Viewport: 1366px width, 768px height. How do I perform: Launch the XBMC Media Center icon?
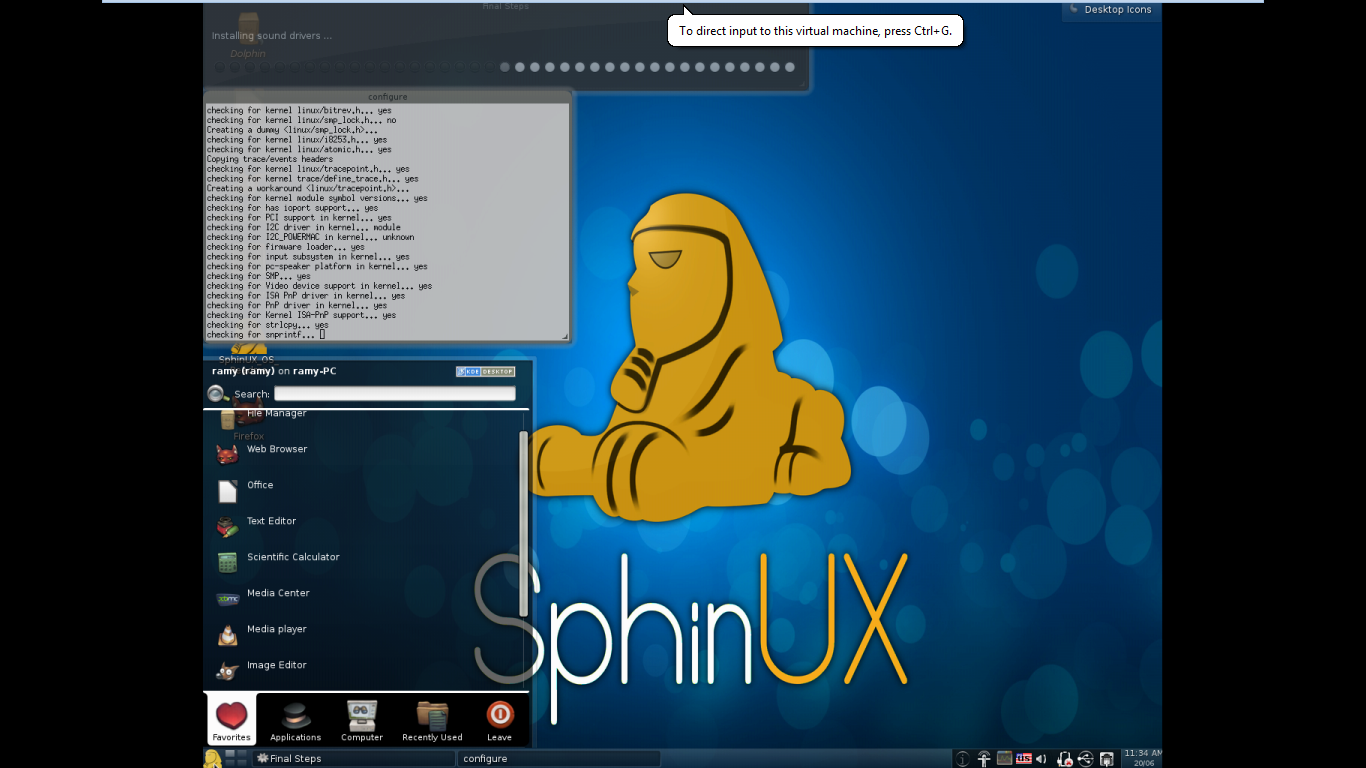(227, 598)
